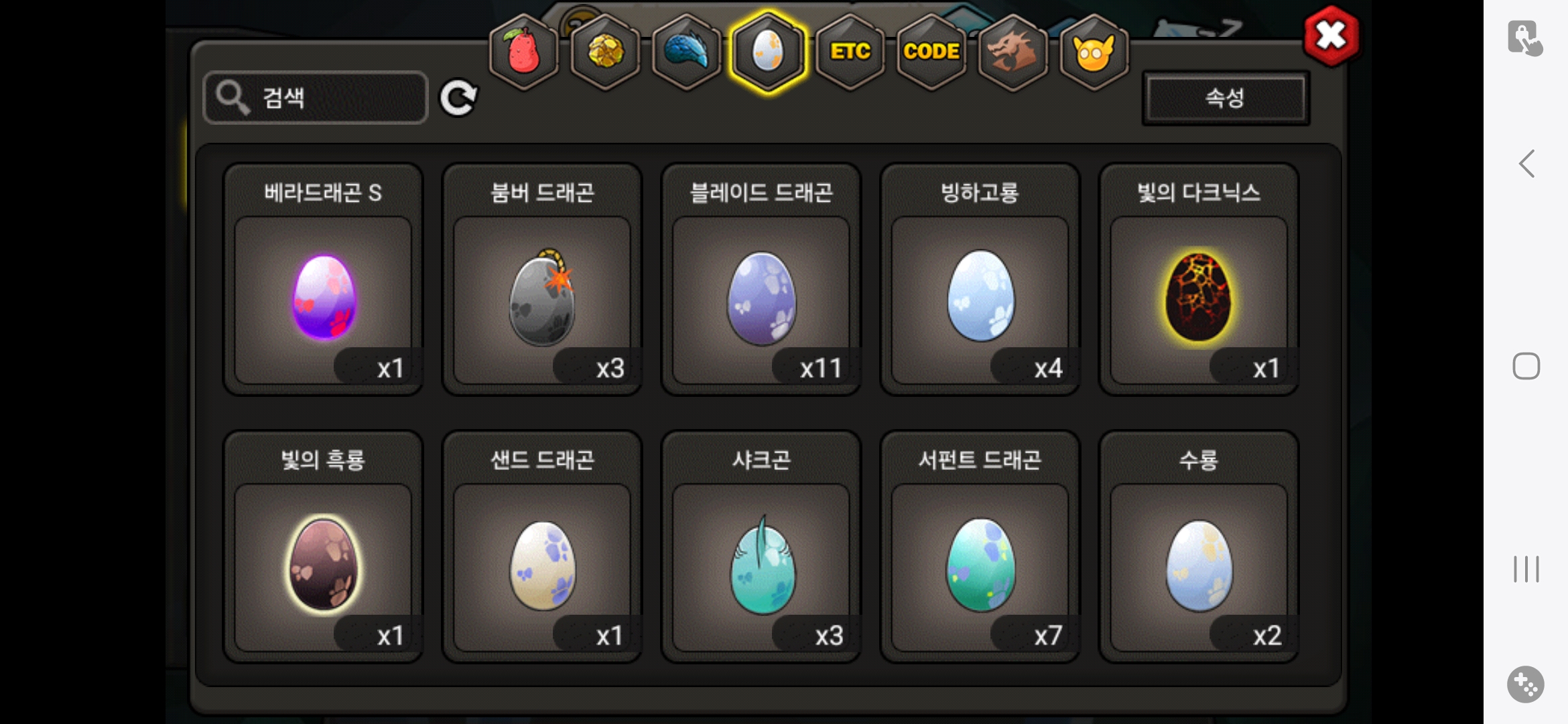Open the yellow horned mask tab
The width and height of the screenshot is (1568, 724).
pyautogui.click(x=1094, y=52)
